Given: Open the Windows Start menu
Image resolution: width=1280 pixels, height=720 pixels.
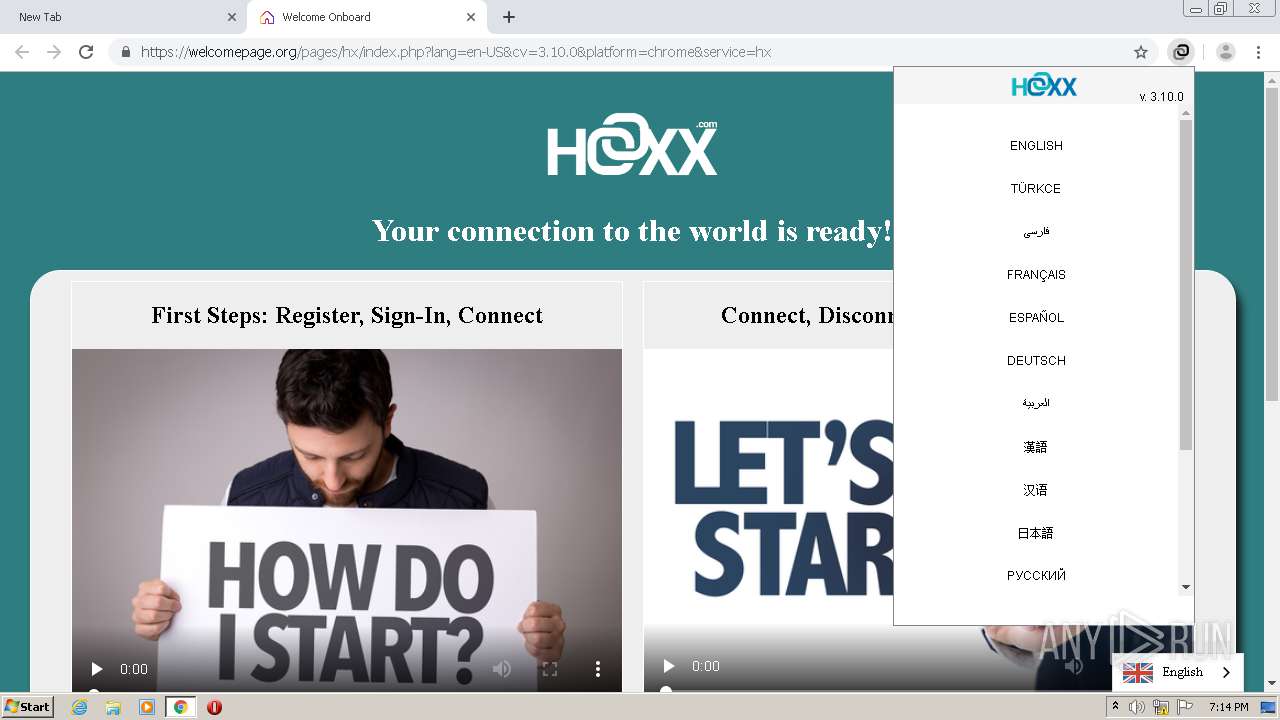Looking at the screenshot, I should pyautogui.click(x=28, y=707).
